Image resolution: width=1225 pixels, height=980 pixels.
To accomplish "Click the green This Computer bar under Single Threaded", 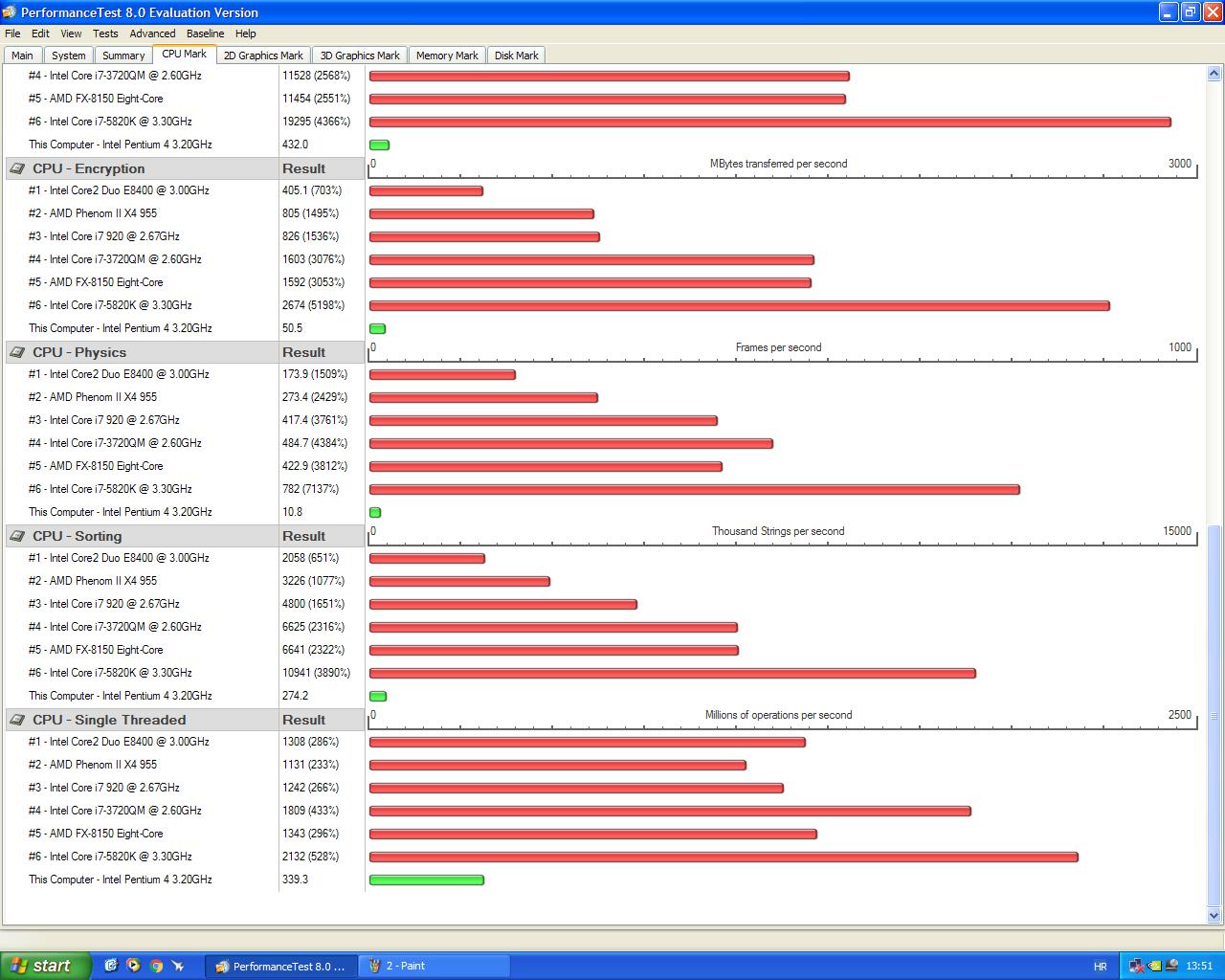I will pos(427,880).
